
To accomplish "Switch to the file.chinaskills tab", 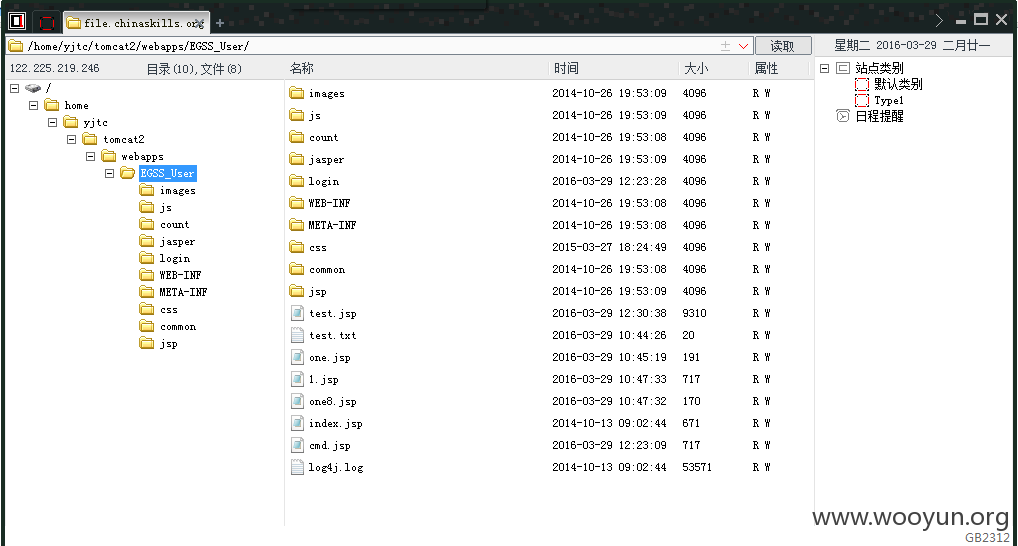I will [x=136, y=23].
